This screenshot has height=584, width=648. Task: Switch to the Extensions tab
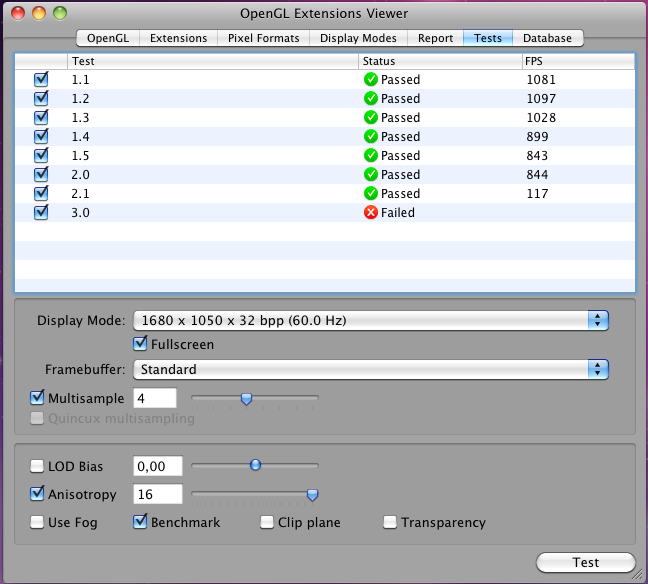click(178, 38)
